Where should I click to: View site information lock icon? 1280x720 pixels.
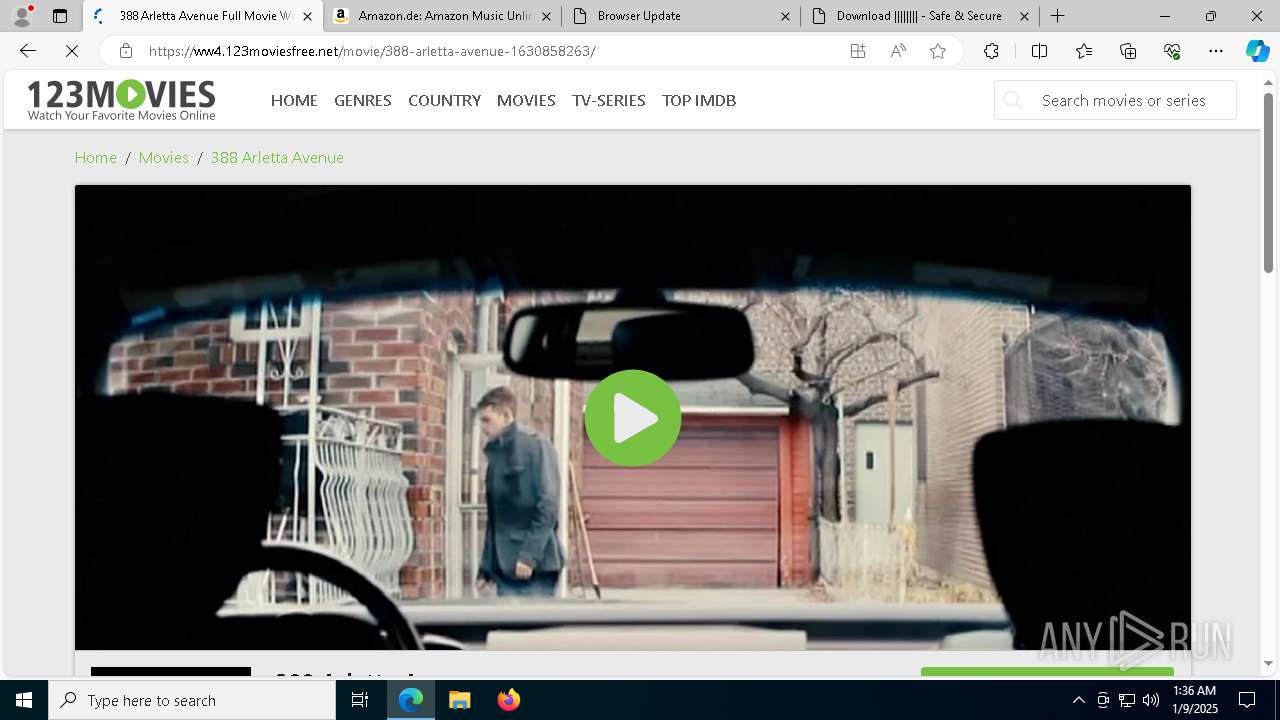click(x=126, y=51)
